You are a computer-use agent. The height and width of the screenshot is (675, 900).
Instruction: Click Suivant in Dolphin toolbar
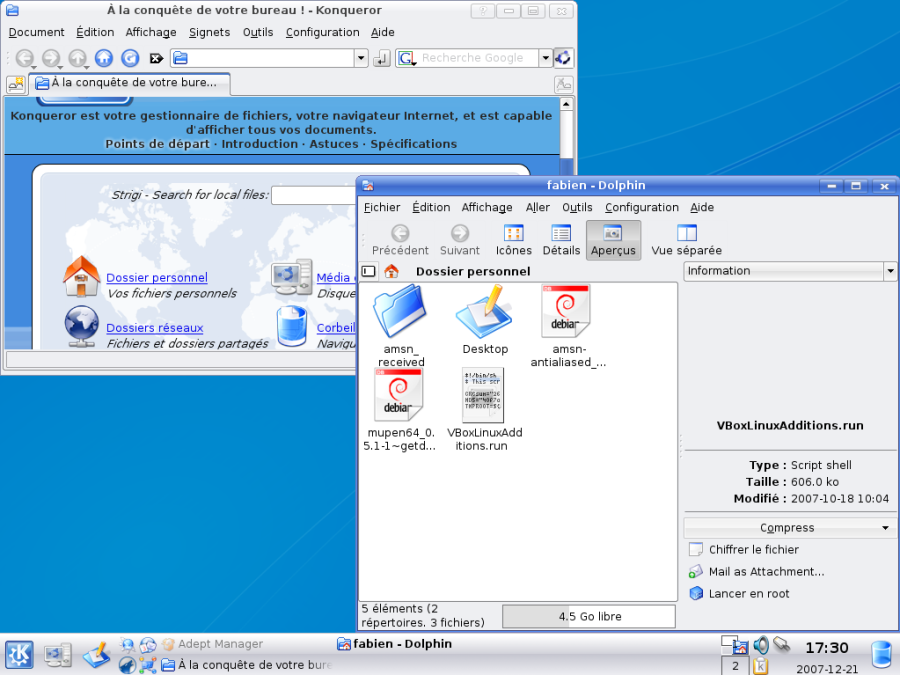459,240
